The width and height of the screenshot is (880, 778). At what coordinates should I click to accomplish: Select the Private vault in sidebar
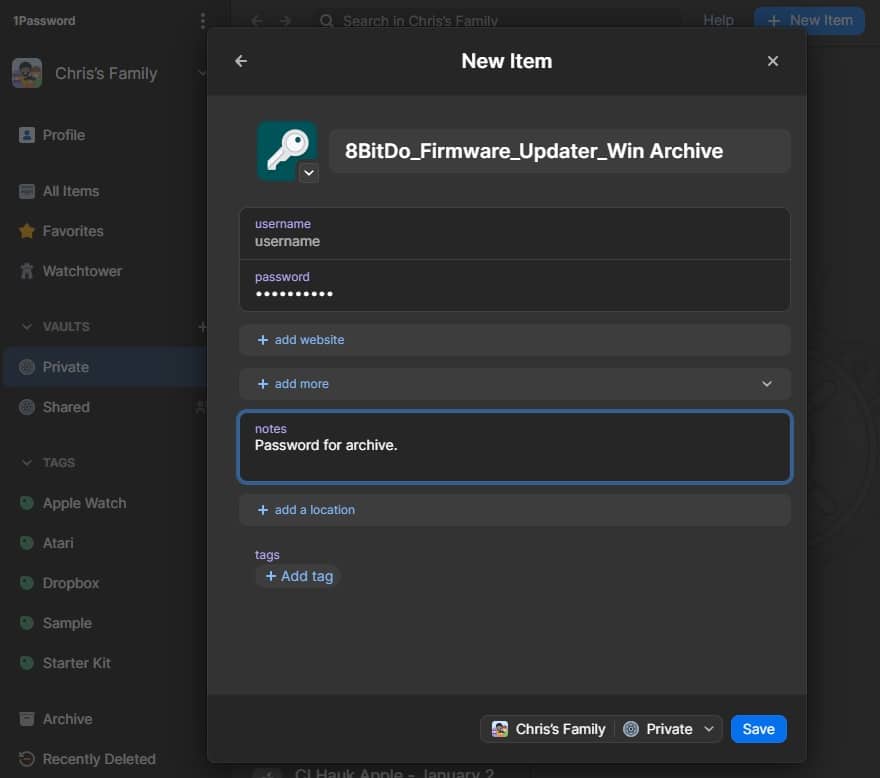tap(105, 367)
